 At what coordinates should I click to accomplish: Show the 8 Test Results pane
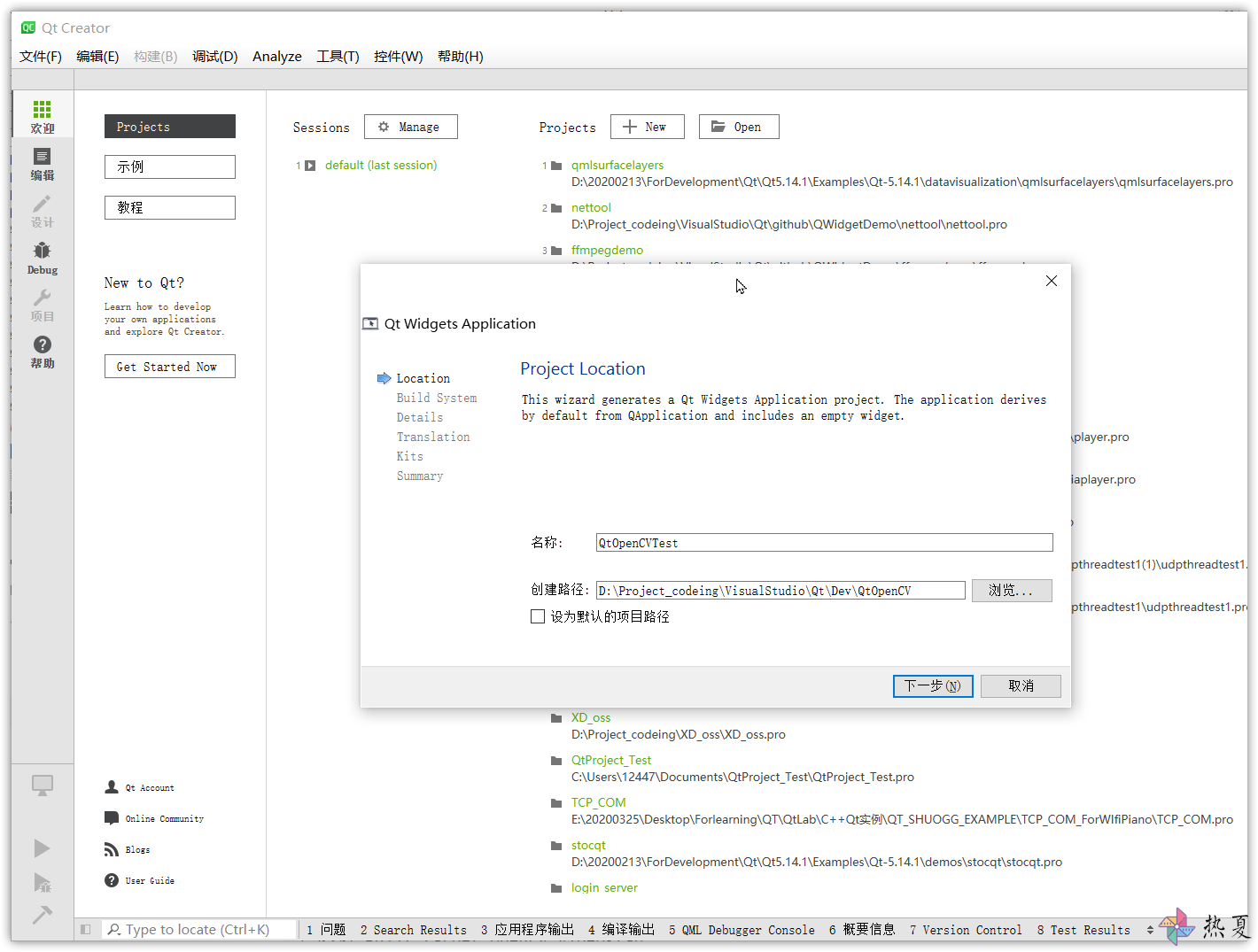(x=1084, y=930)
